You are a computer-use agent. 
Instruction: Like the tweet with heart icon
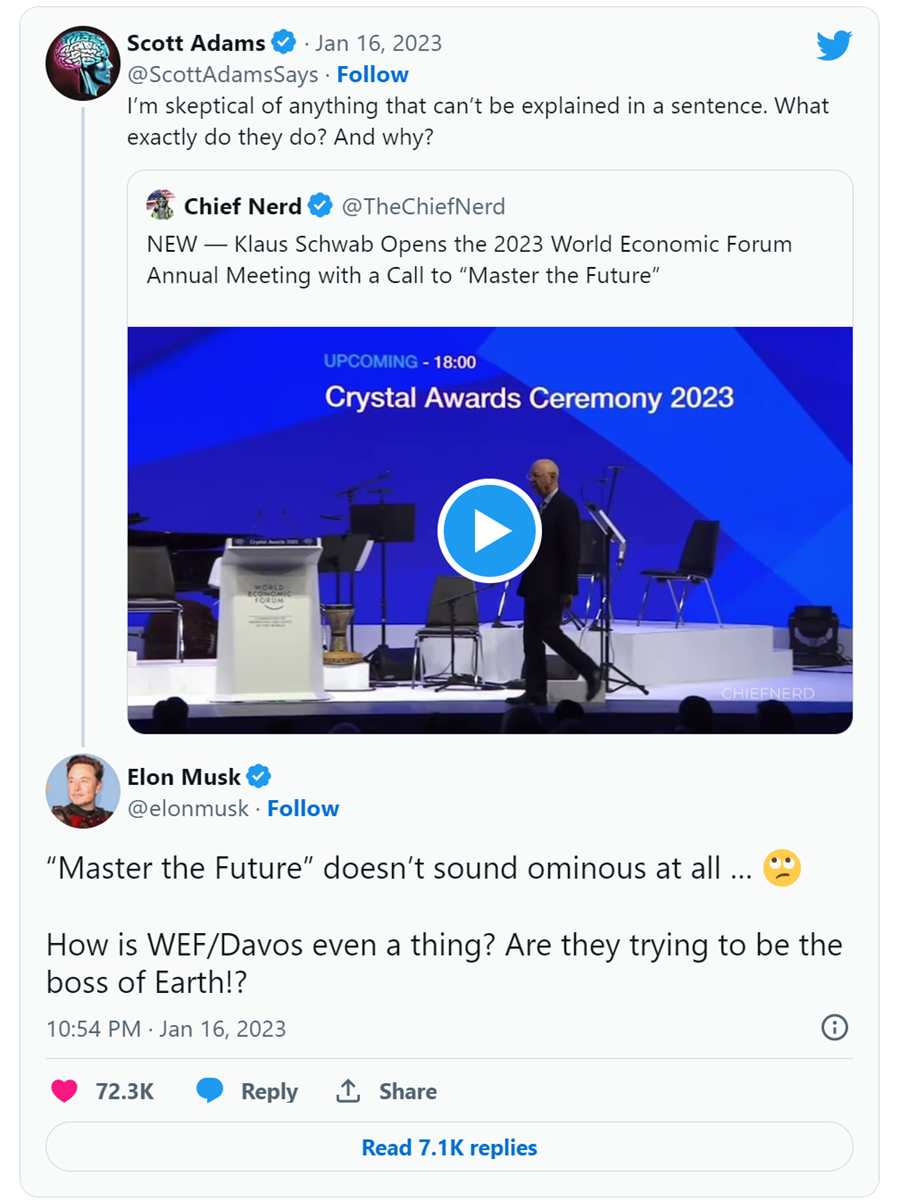click(x=64, y=1091)
